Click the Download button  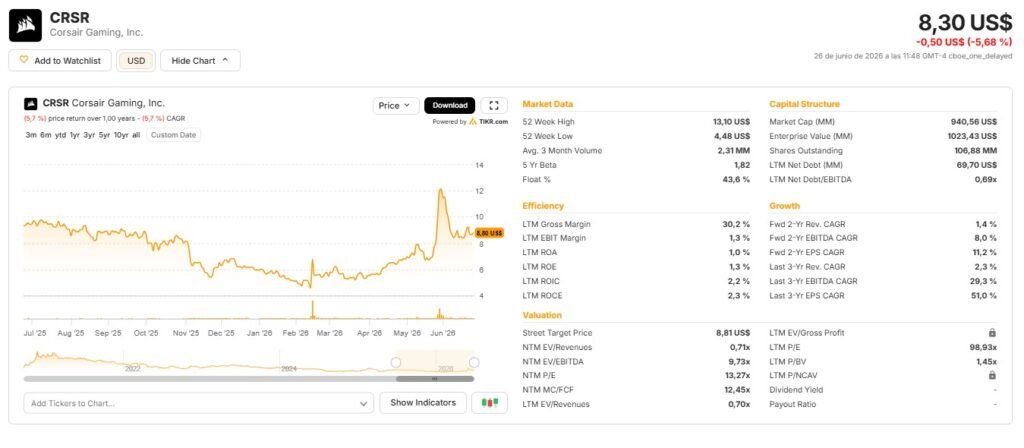coord(449,106)
